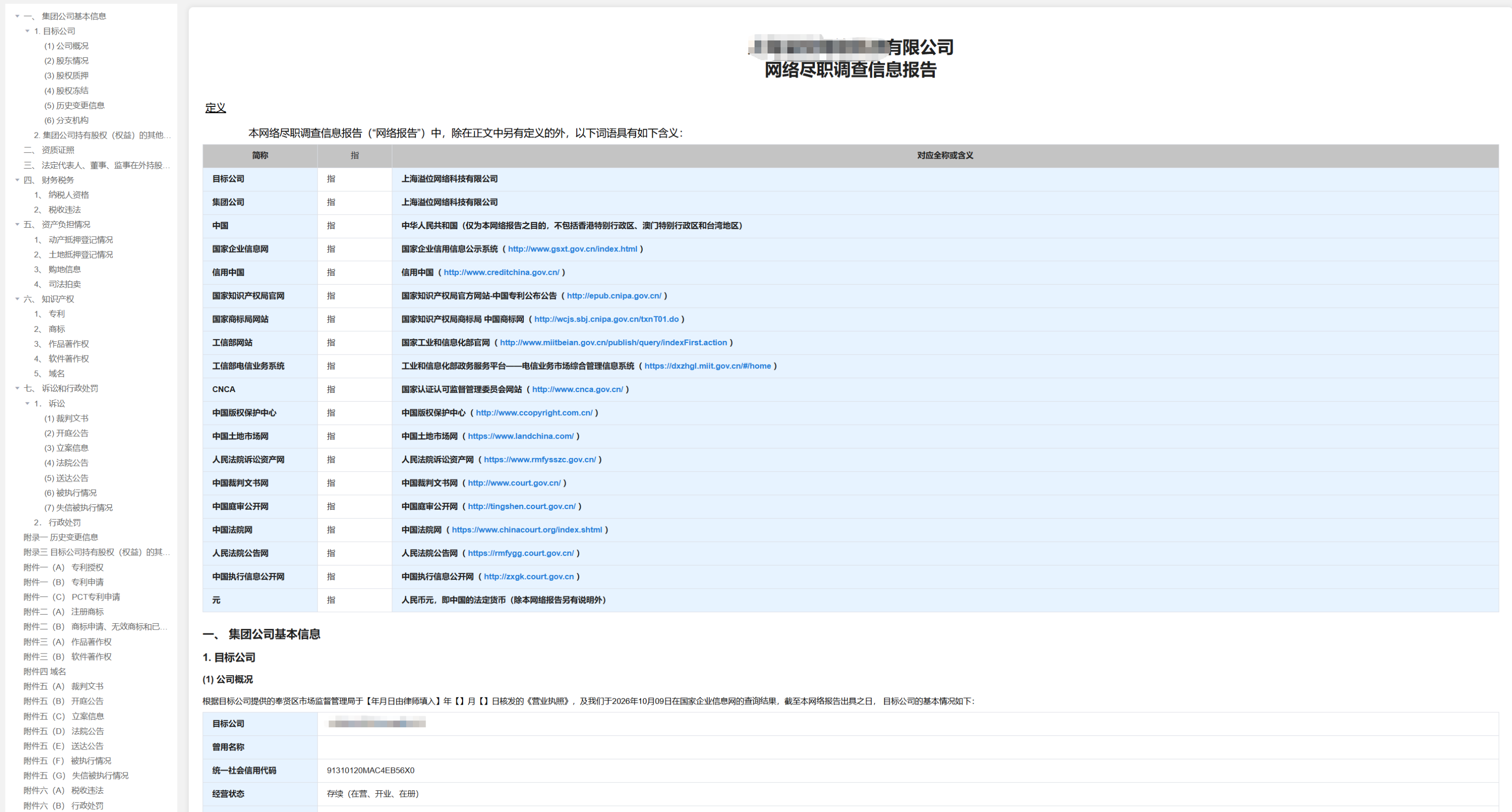Image resolution: width=1512 pixels, height=812 pixels.
Task: Select 5、域名 in the outline
Action: [49, 374]
